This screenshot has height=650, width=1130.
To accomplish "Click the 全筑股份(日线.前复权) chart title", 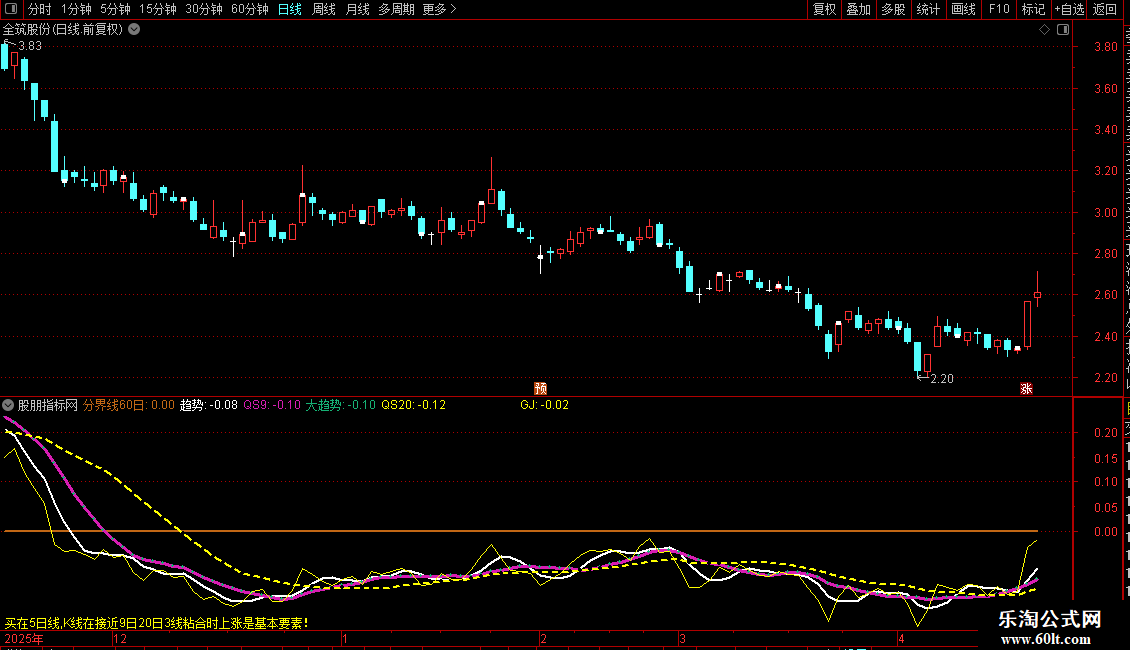I will (x=63, y=30).
